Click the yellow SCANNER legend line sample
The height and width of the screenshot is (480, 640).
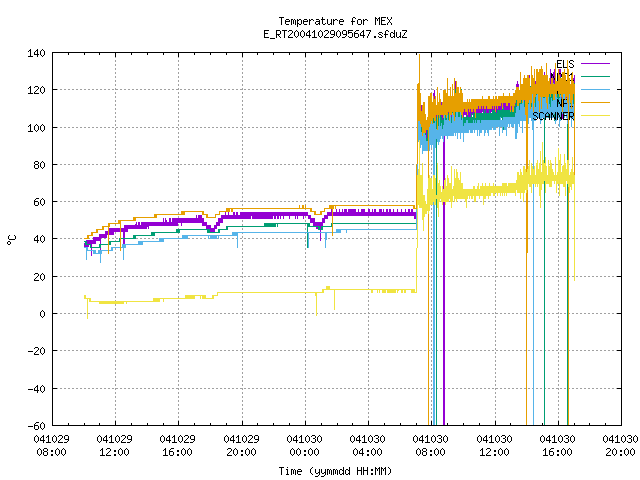point(595,116)
